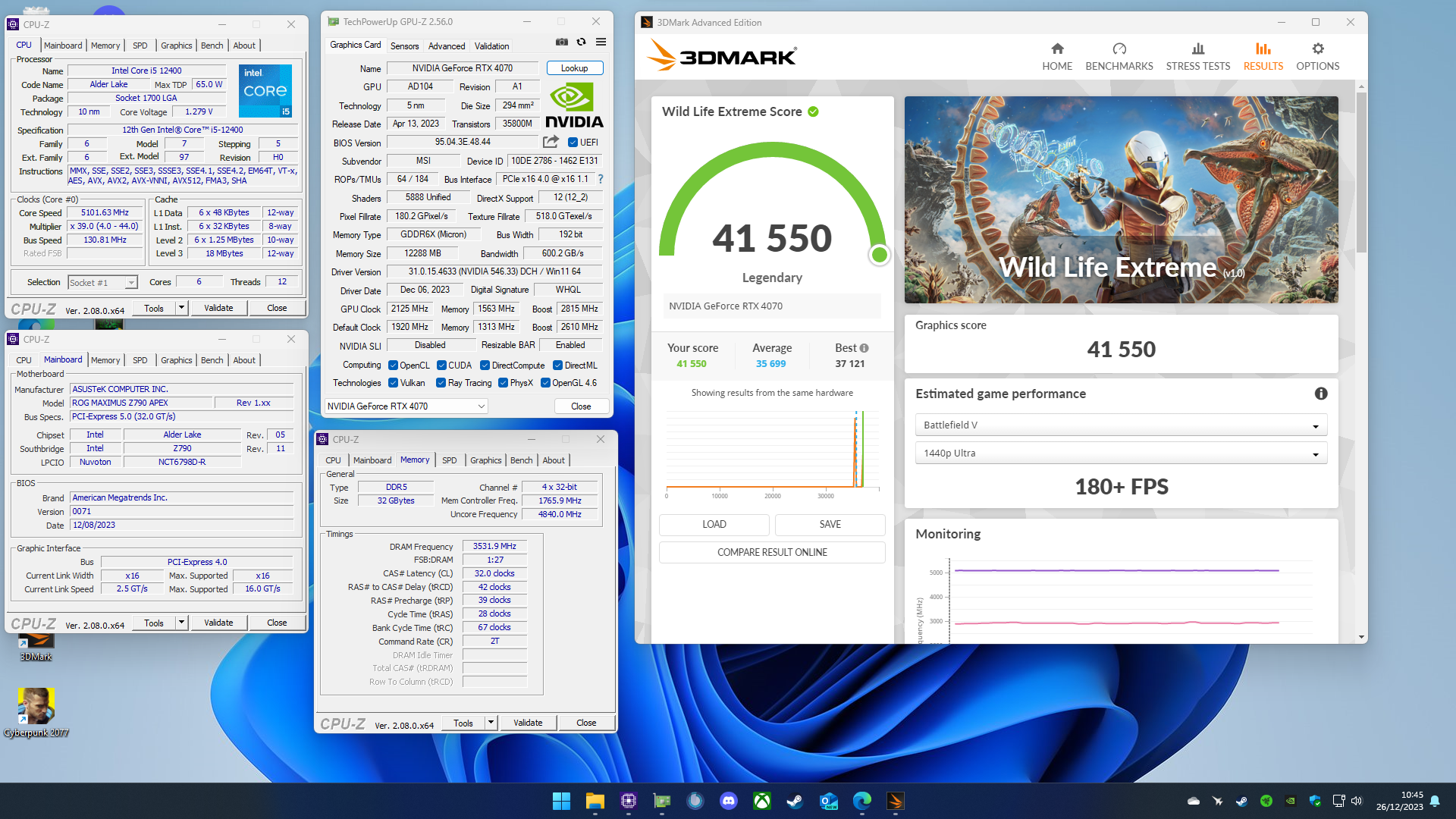Toggle the DirectCompute checkbox

pyautogui.click(x=485, y=366)
